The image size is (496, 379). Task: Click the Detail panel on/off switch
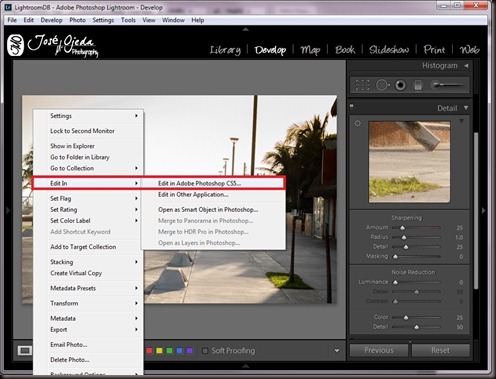click(351, 107)
